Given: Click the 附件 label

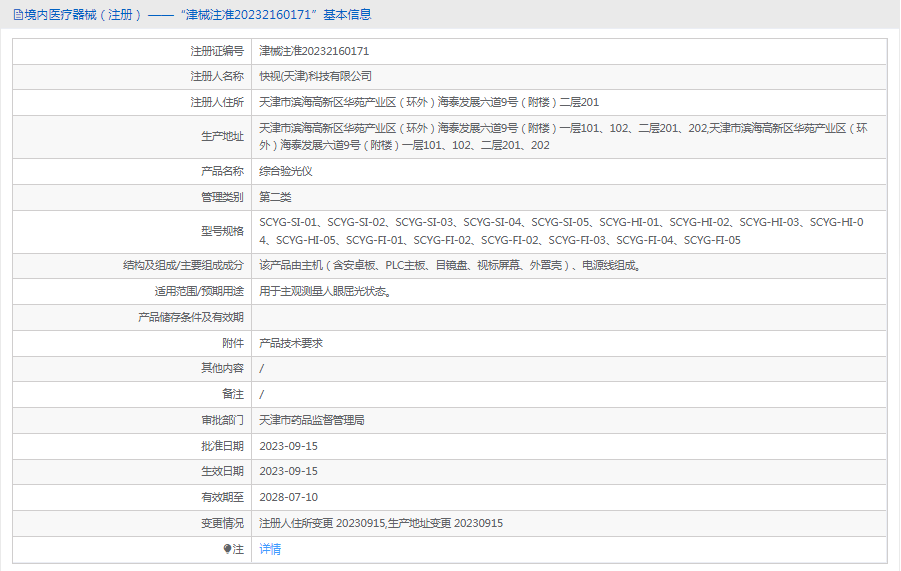Looking at the screenshot, I should pos(233,343).
